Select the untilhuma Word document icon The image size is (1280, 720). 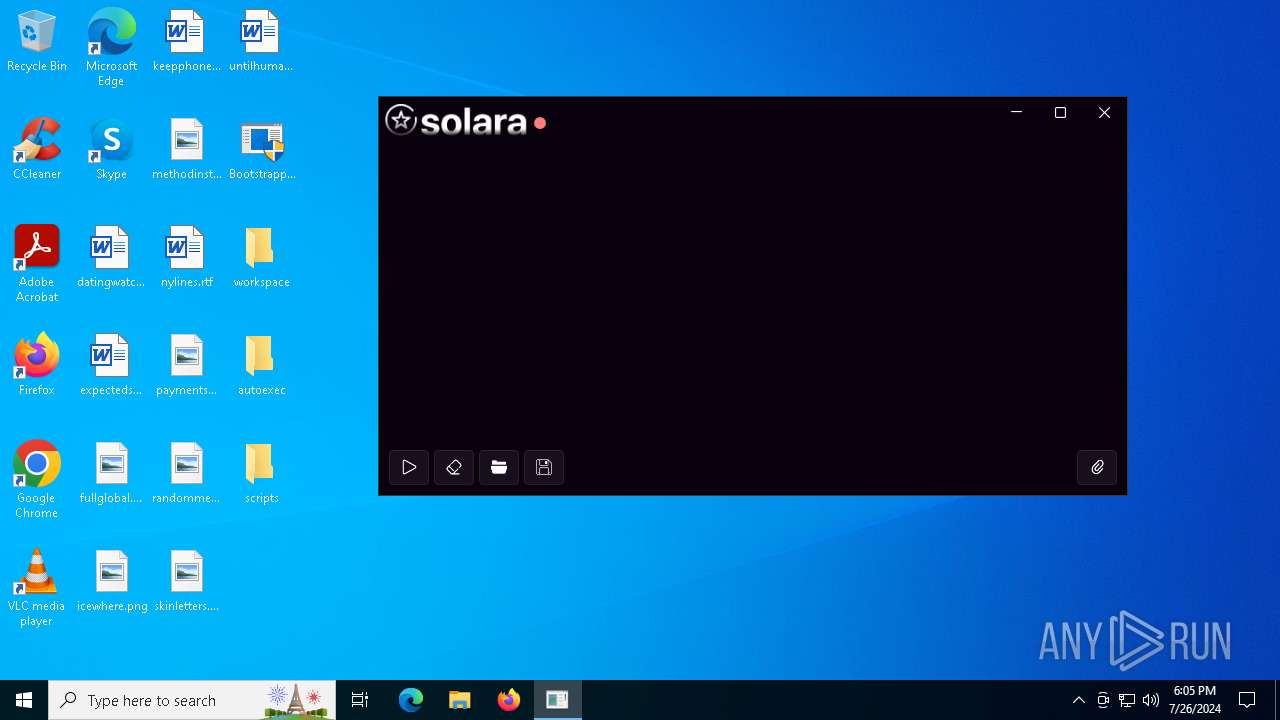(x=261, y=42)
